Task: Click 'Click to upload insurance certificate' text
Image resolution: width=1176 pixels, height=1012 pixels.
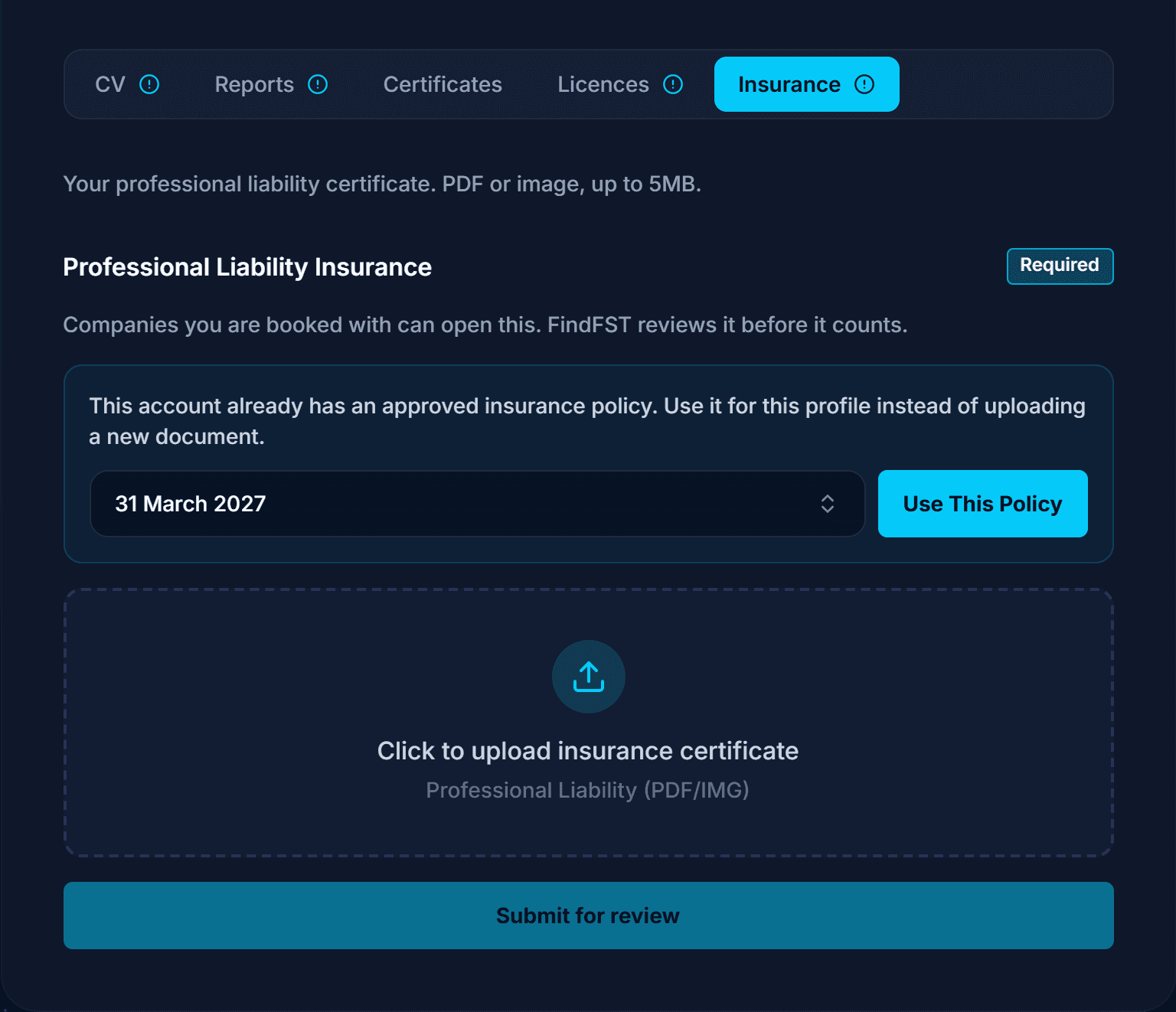Action: point(588,751)
